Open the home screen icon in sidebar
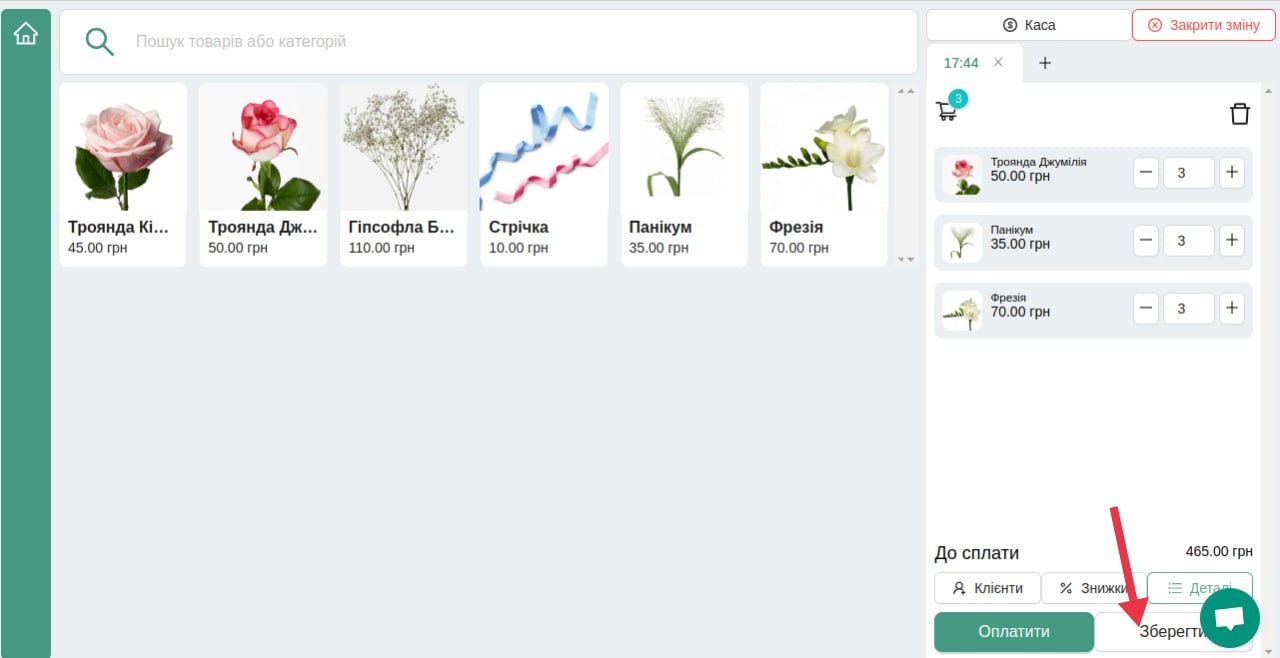This screenshot has width=1280, height=658. click(25, 34)
